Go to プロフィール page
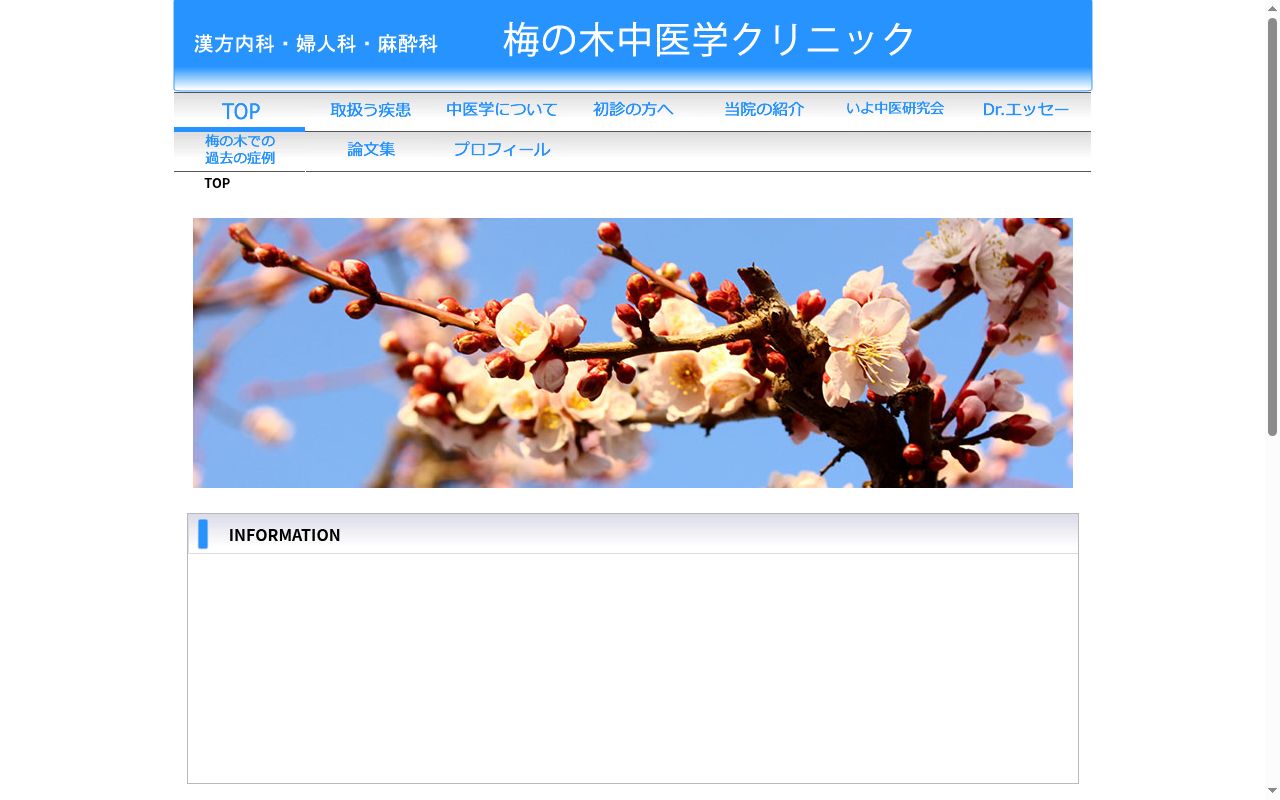1280x800 pixels. tap(502, 151)
